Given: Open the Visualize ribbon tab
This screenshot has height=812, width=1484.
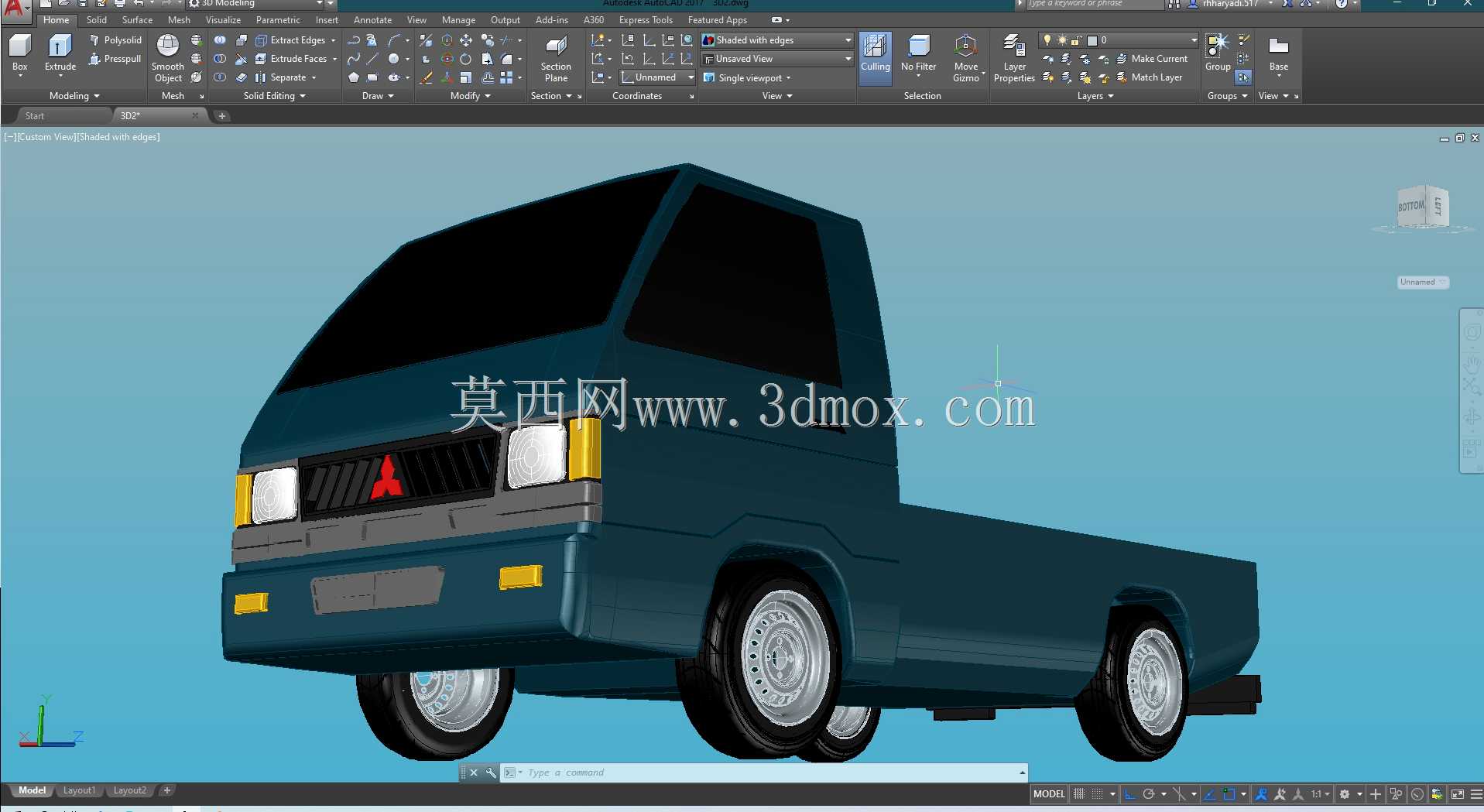Looking at the screenshot, I should [x=223, y=20].
